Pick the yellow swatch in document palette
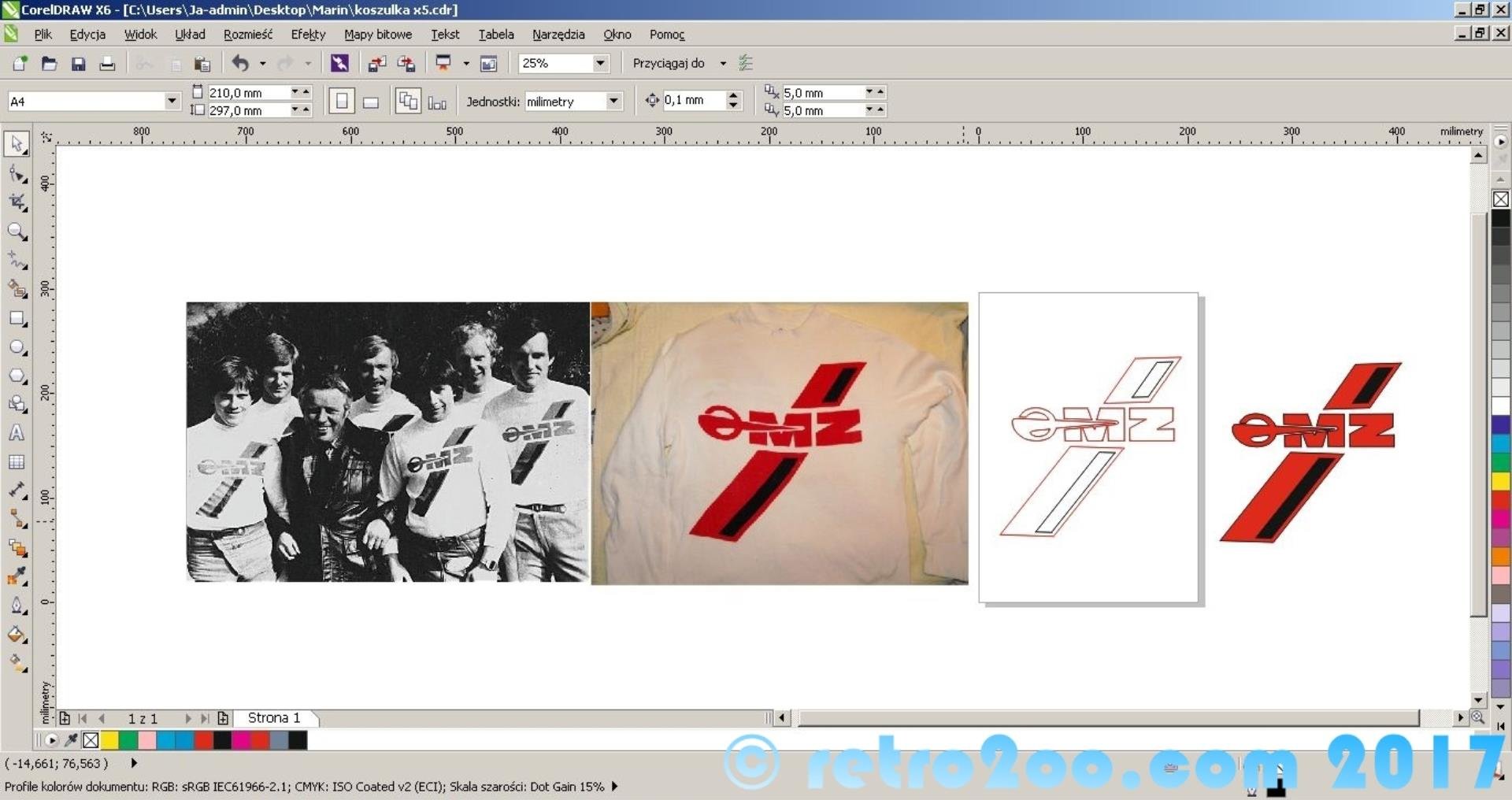 tap(109, 740)
